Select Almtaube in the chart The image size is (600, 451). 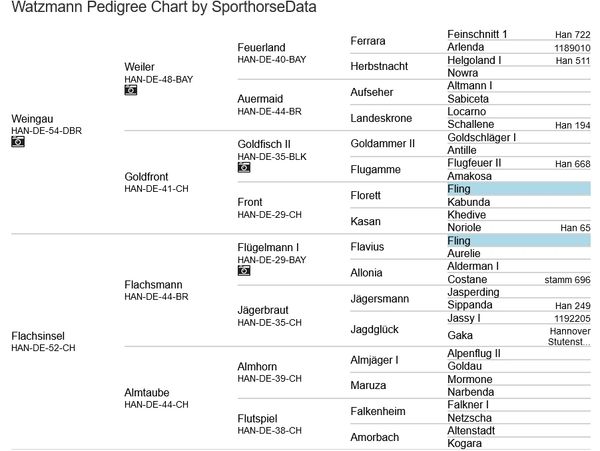point(149,392)
